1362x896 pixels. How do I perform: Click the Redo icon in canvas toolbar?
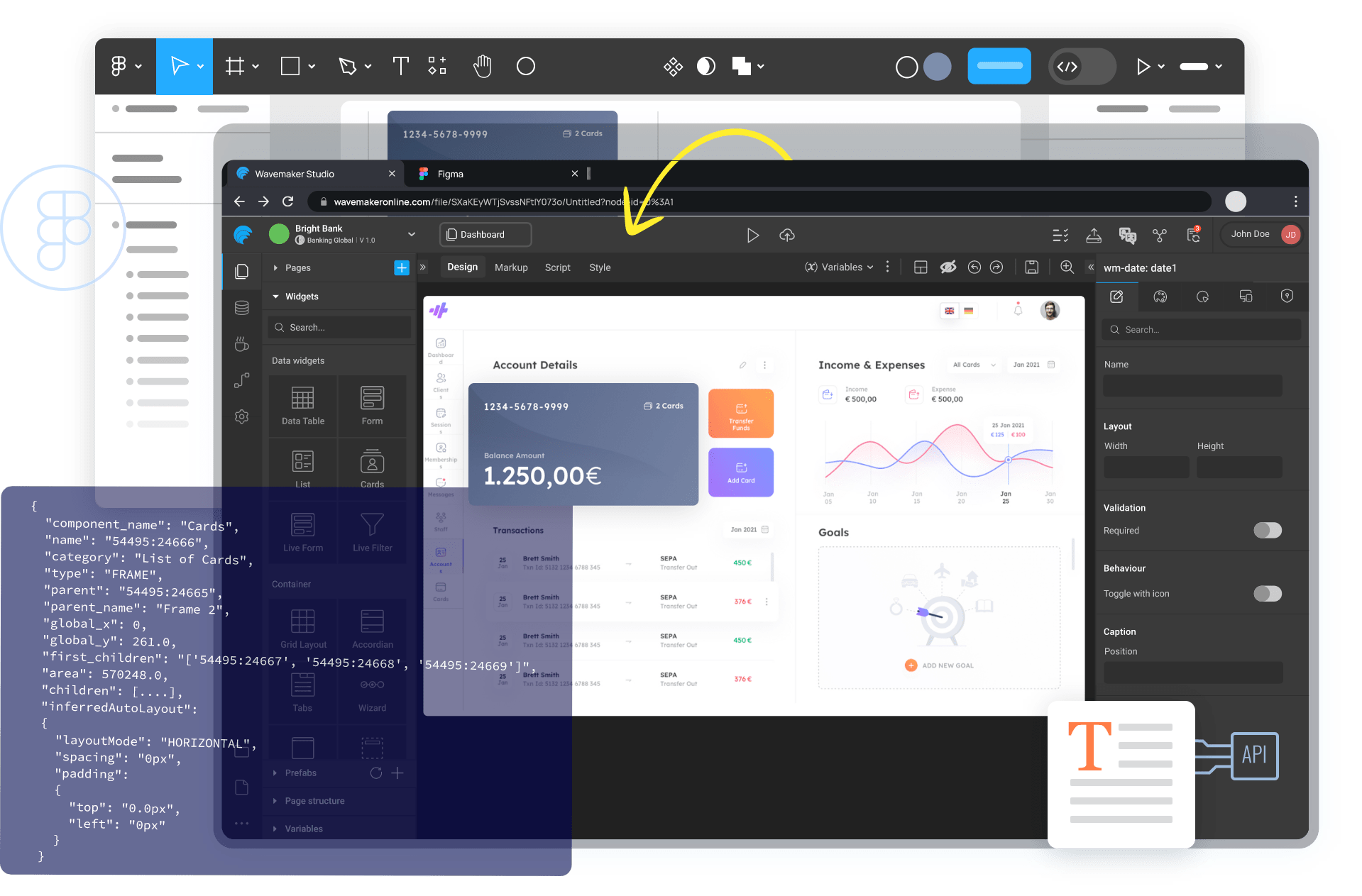click(996, 267)
